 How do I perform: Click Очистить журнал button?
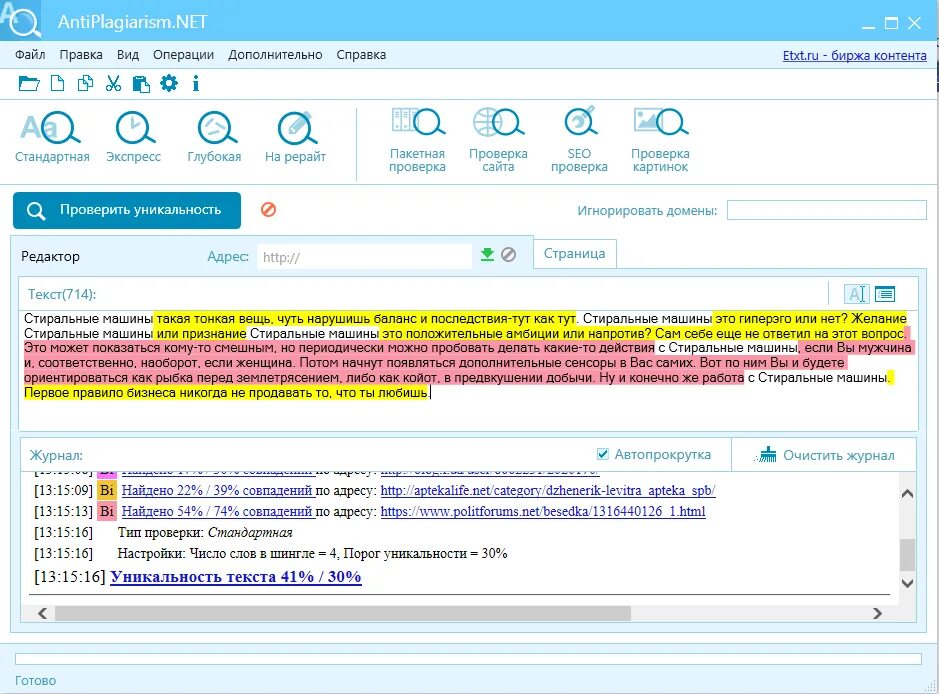(x=825, y=455)
